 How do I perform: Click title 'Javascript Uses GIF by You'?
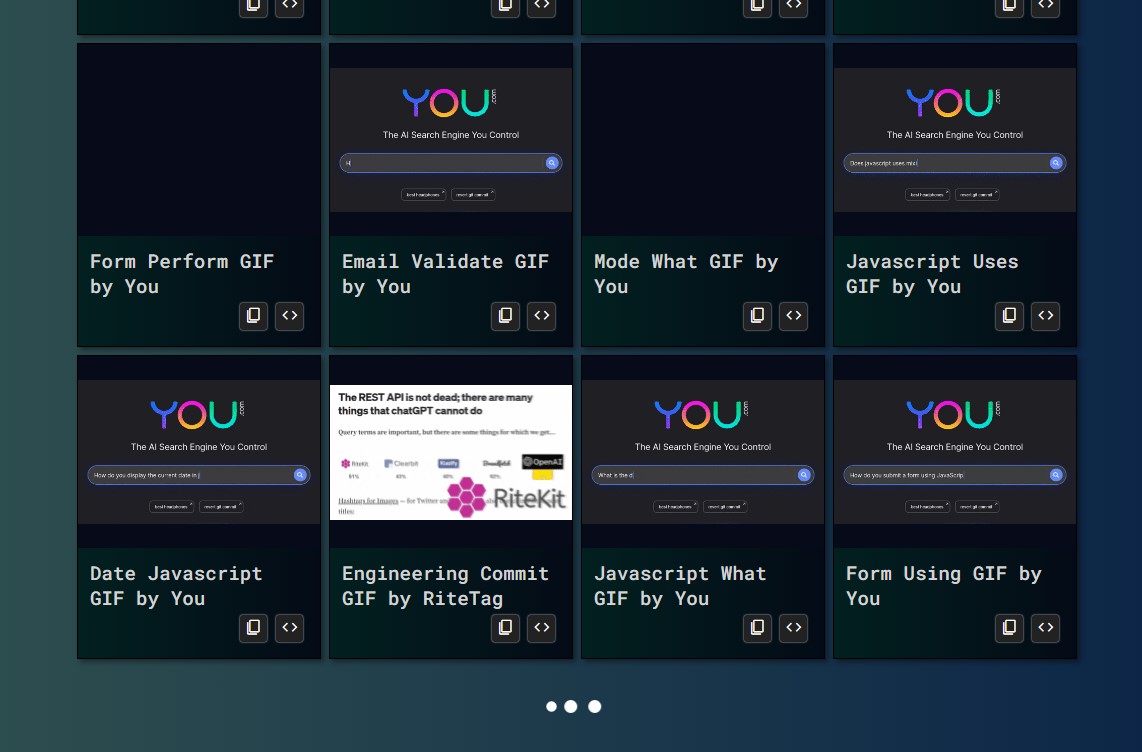[x=932, y=274]
